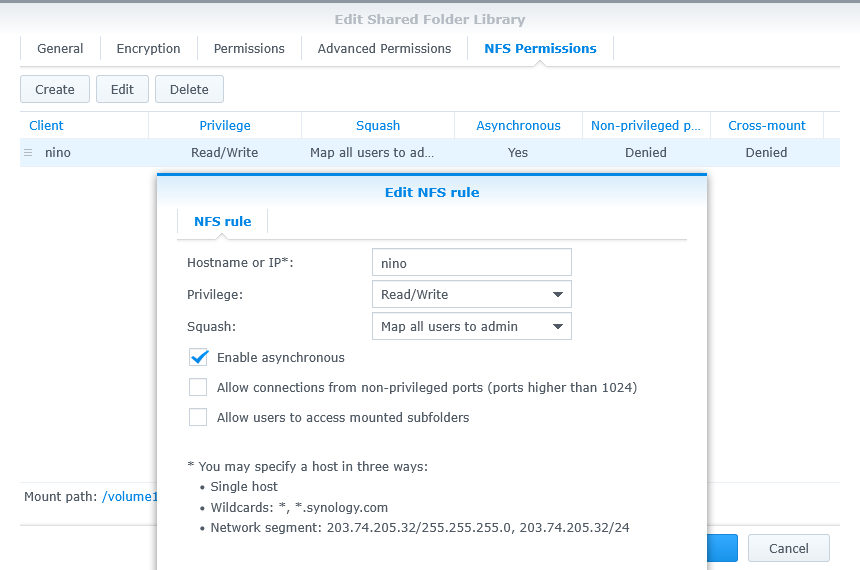Click the Map all users to ad... cell
This screenshot has width=860, height=570.
tap(372, 153)
